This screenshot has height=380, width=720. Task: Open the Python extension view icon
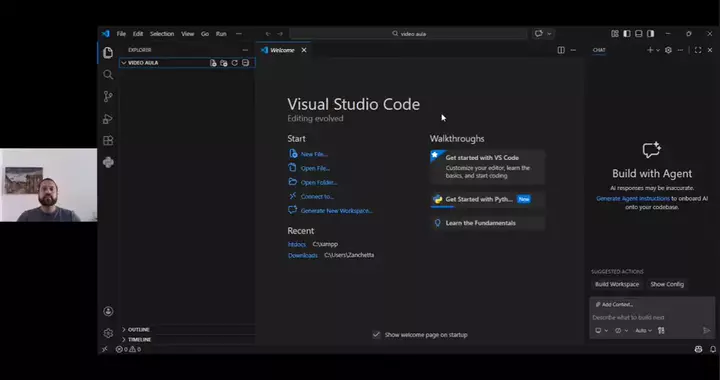pos(108,162)
